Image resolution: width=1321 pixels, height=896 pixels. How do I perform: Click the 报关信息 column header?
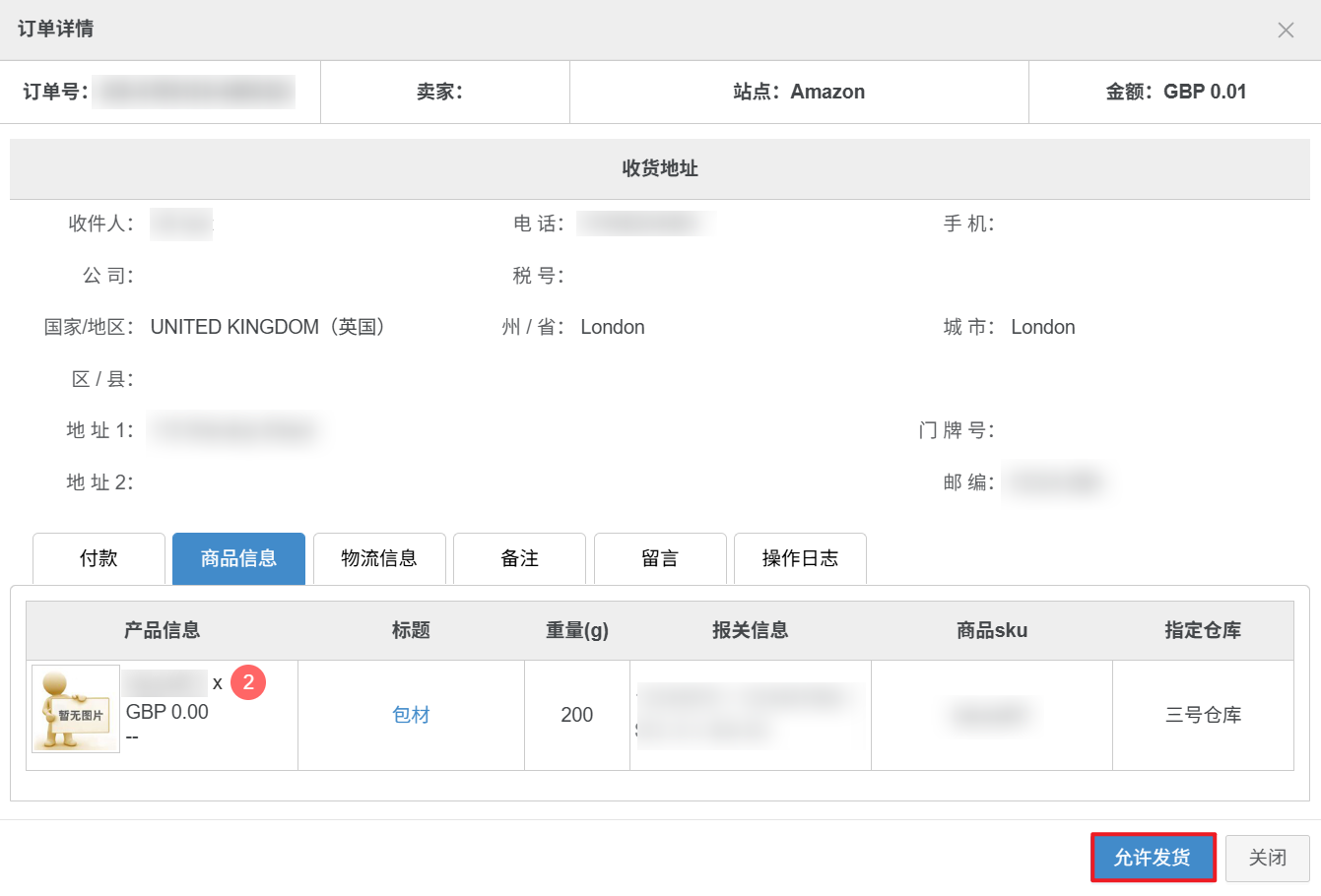point(751,630)
